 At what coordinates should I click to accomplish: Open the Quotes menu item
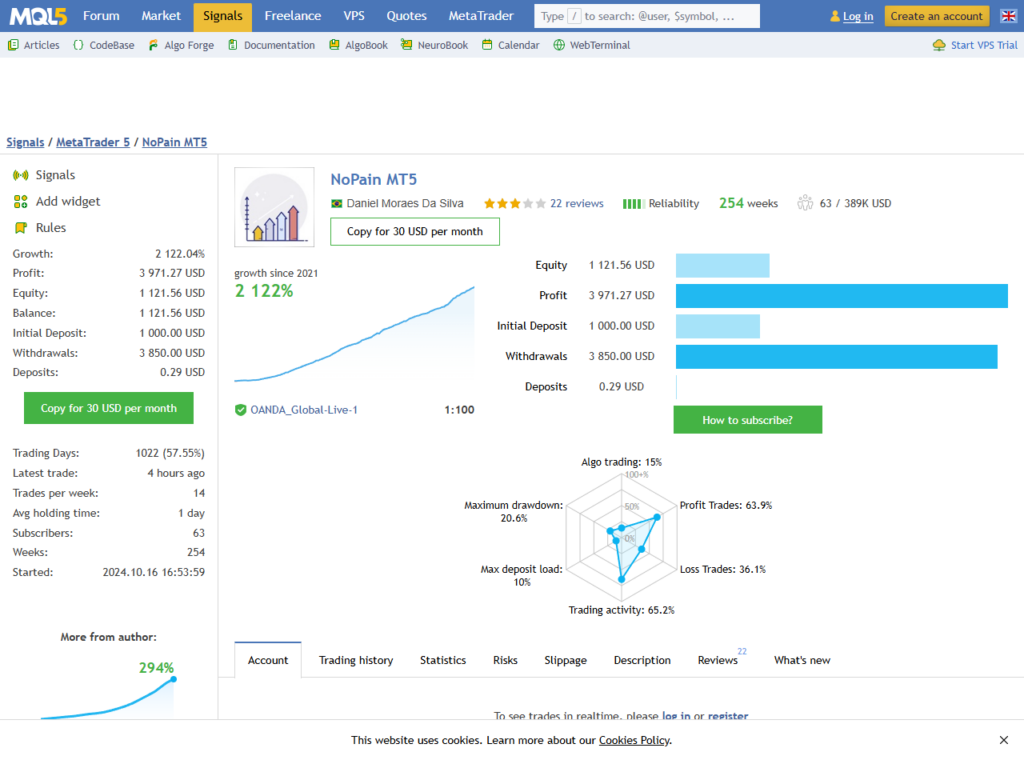click(x=406, y=16)
